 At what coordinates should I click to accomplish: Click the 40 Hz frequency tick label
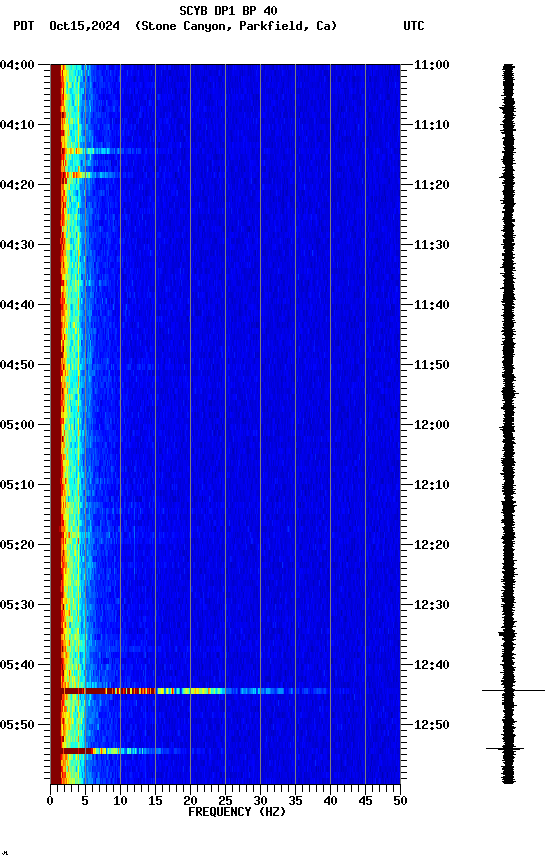pyautogui.click(x=330, y=801)
